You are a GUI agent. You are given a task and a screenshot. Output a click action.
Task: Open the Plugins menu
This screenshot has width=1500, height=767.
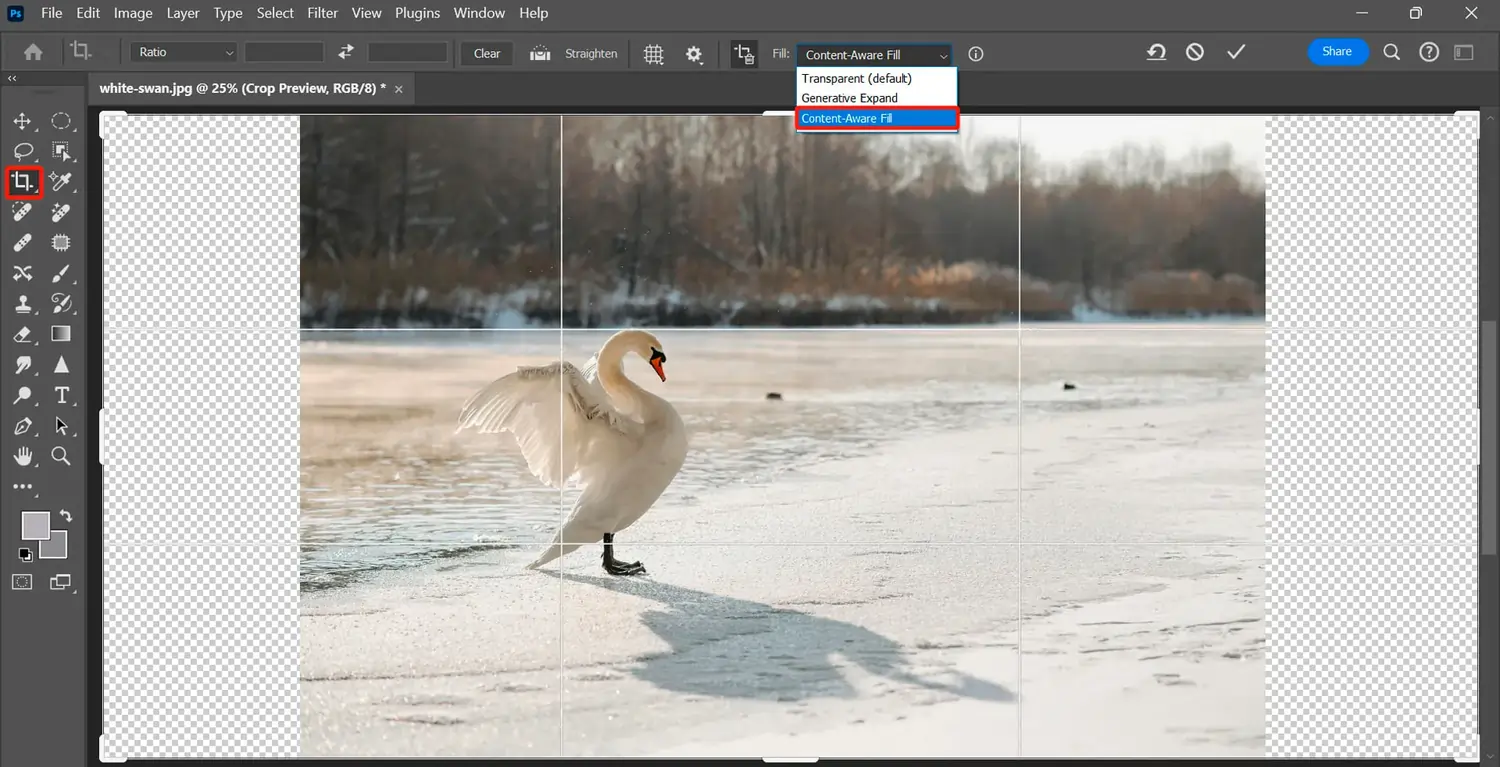click(417, 13)
